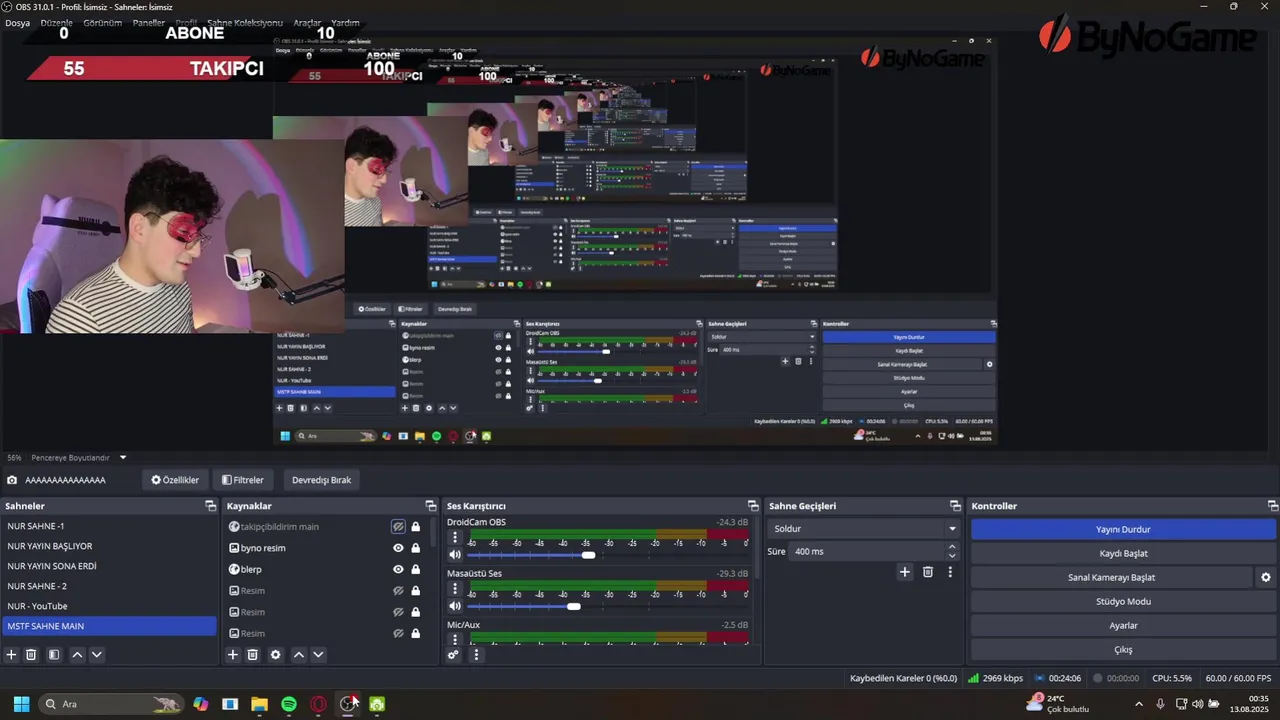
Task: Open Spotify from the taskbar
Action: coord(289,704)
